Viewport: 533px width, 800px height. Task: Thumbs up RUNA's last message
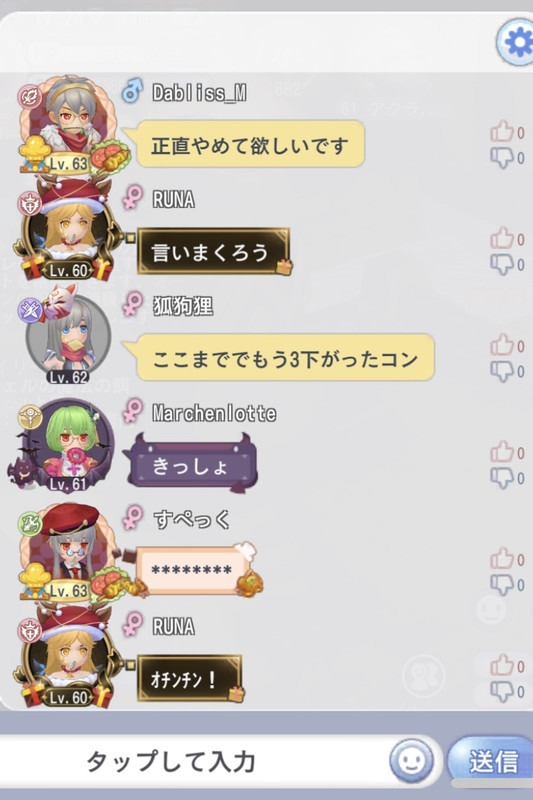click(502, 666)
